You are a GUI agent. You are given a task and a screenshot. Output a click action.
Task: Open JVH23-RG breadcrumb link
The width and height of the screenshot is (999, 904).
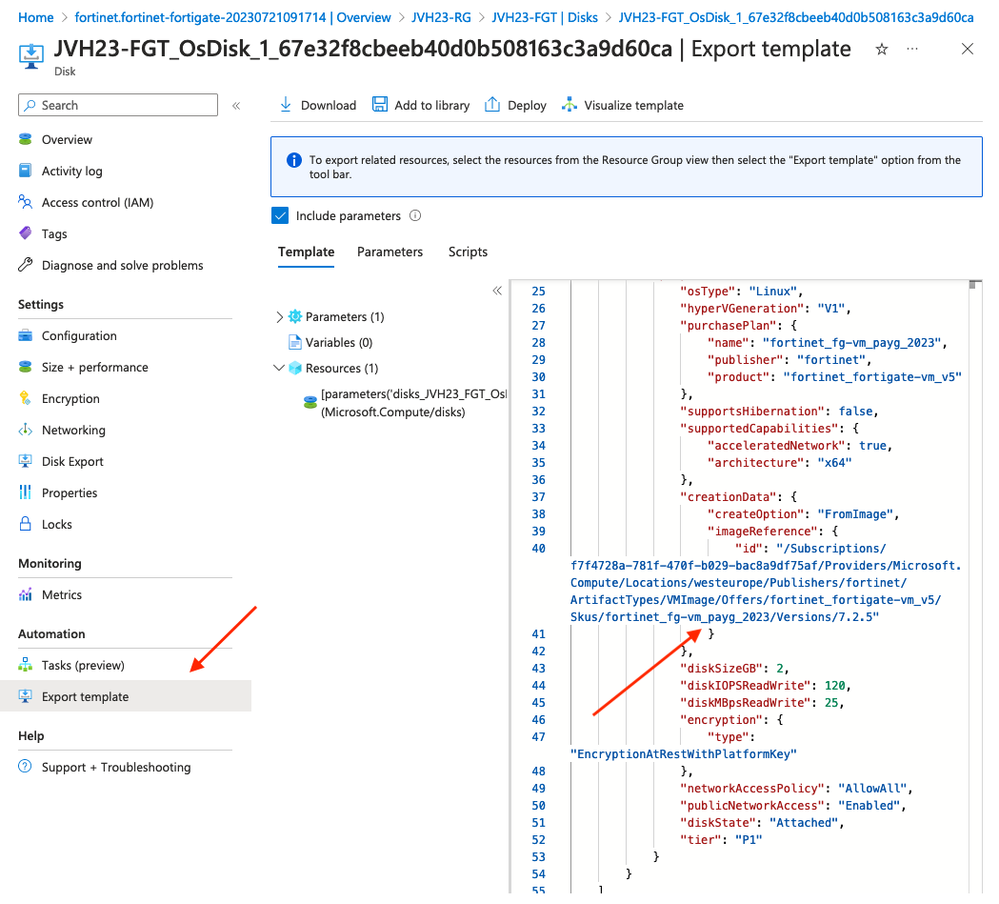pyautogui.click(x=441, y=18)
